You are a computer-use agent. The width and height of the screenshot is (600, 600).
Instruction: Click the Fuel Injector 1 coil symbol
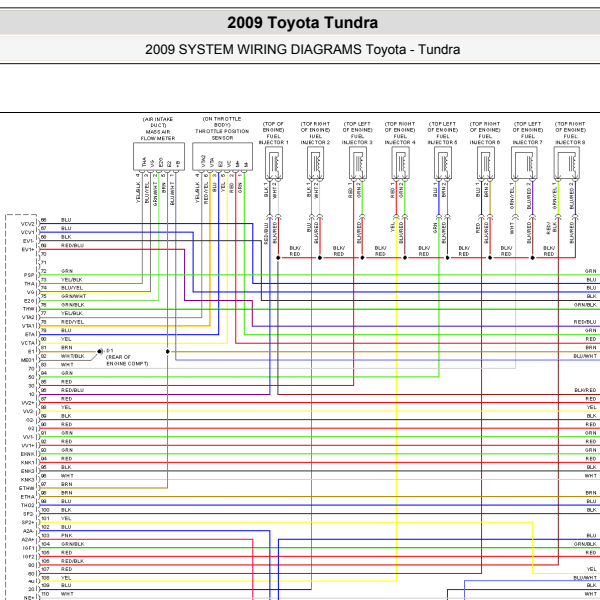click(x=274, y=163)
